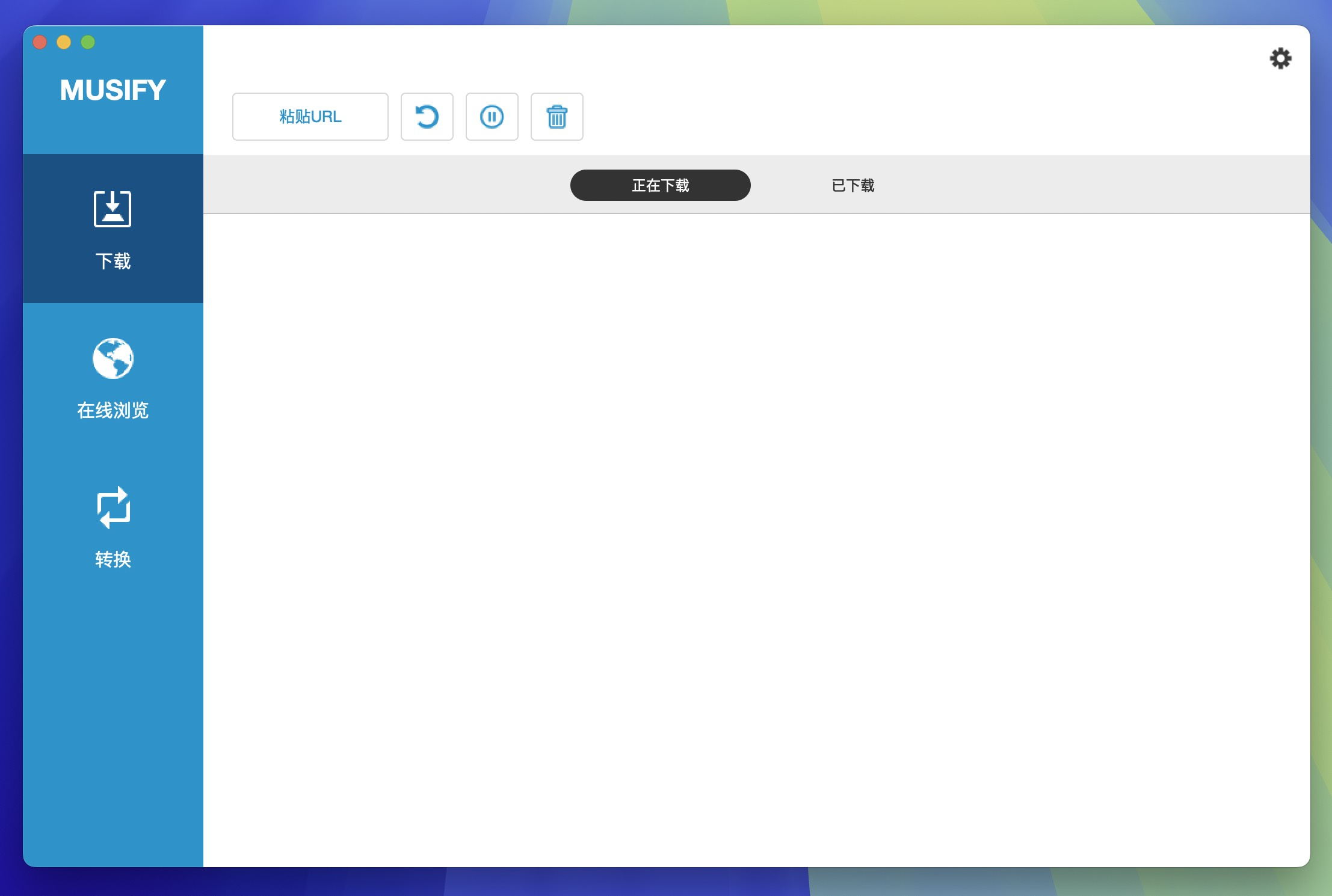Click the retry/refresh toolbar icon
1332x896 pixels.
coord(427,117)
